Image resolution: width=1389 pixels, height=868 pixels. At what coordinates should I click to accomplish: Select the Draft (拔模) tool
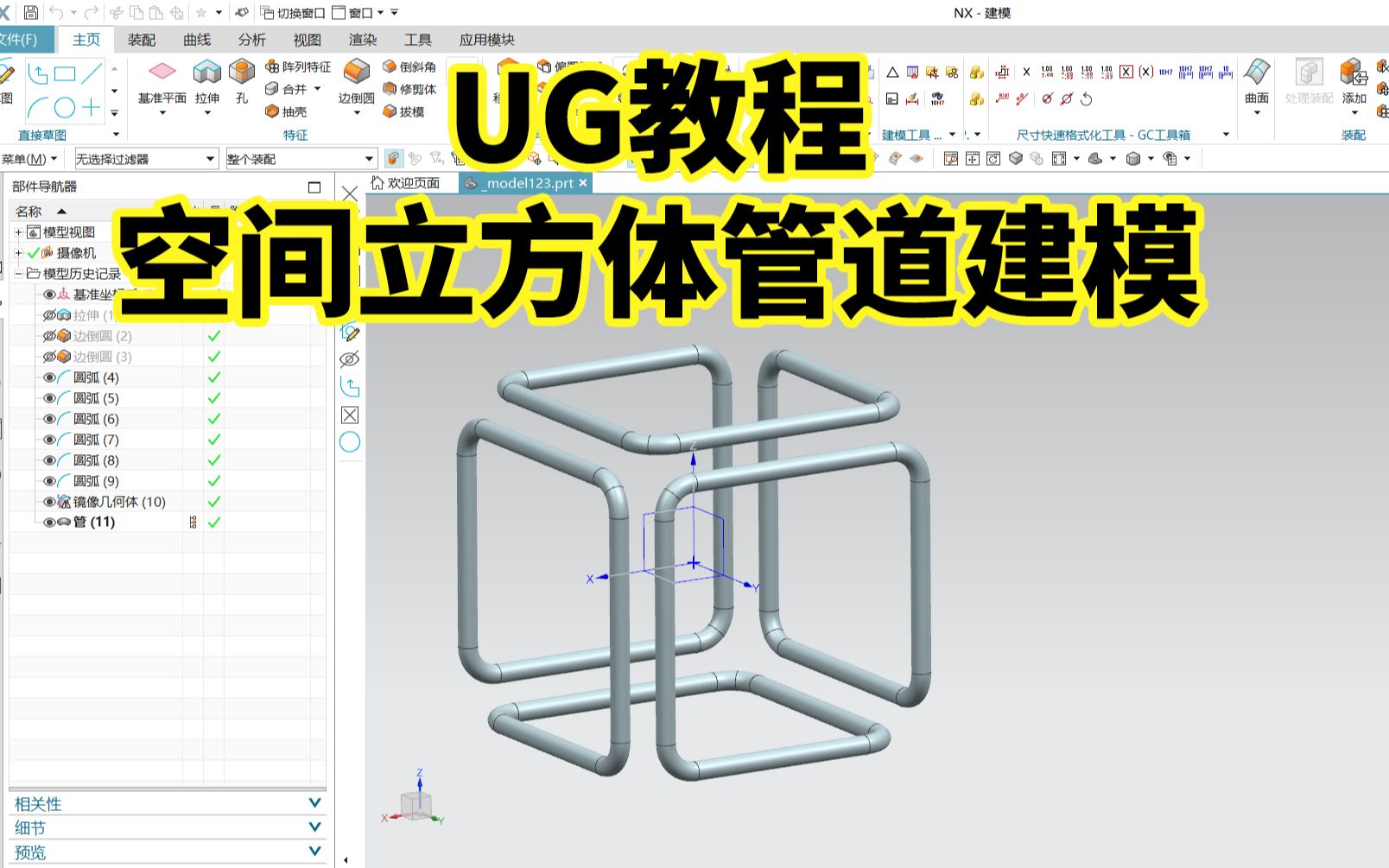pyautogui.click(x=403, y=111)
